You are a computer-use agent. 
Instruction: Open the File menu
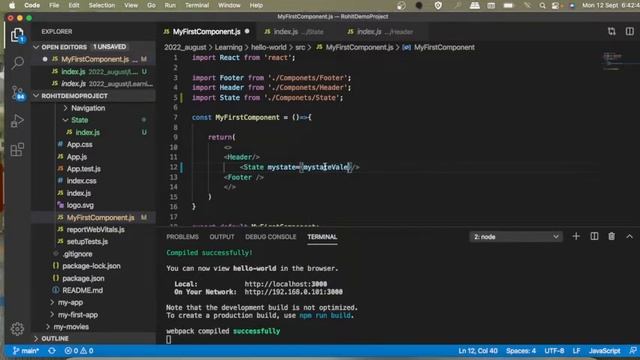(54, 5)
